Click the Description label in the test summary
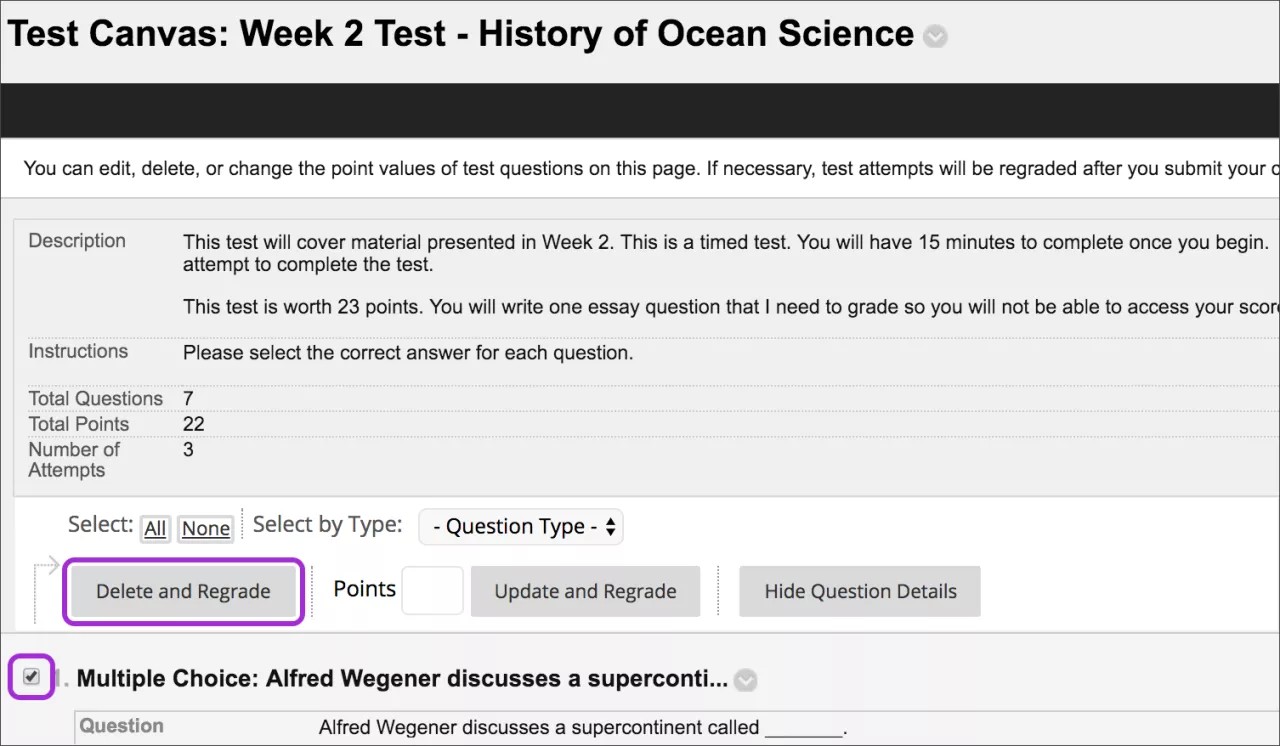Screen dimensions: 1280x746 (77, 241)
